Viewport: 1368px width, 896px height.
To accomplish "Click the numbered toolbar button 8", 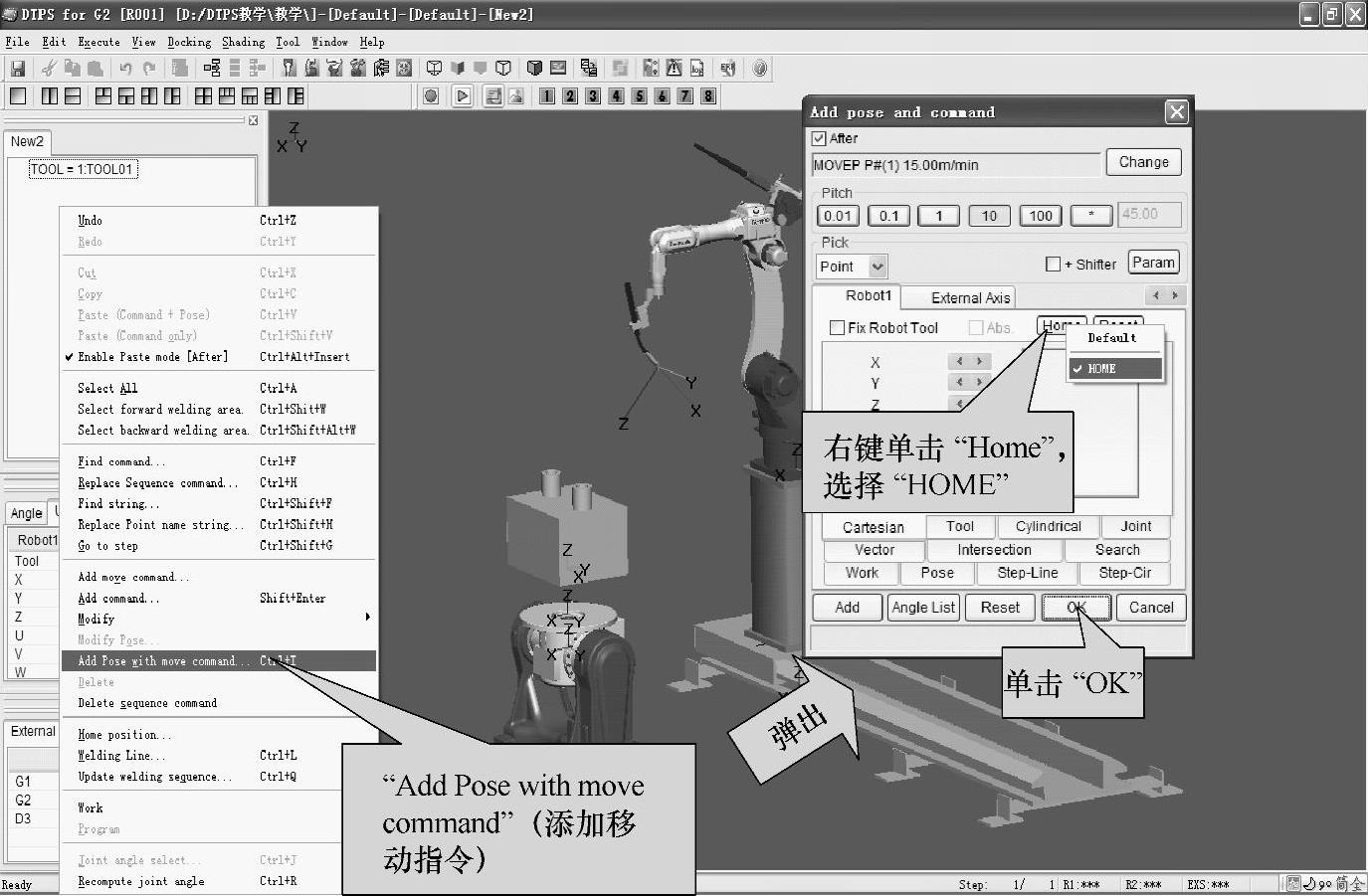I will coord(707,96).
